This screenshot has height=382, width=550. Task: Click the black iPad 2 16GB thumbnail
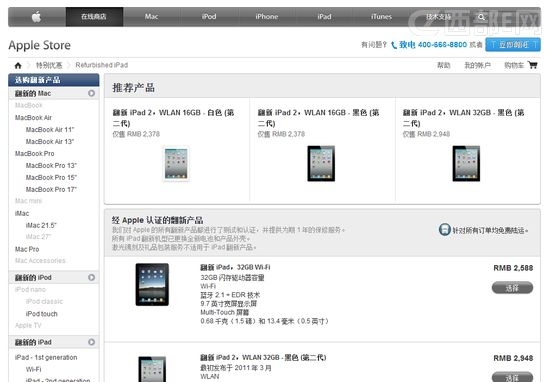[x=321, y=164]
